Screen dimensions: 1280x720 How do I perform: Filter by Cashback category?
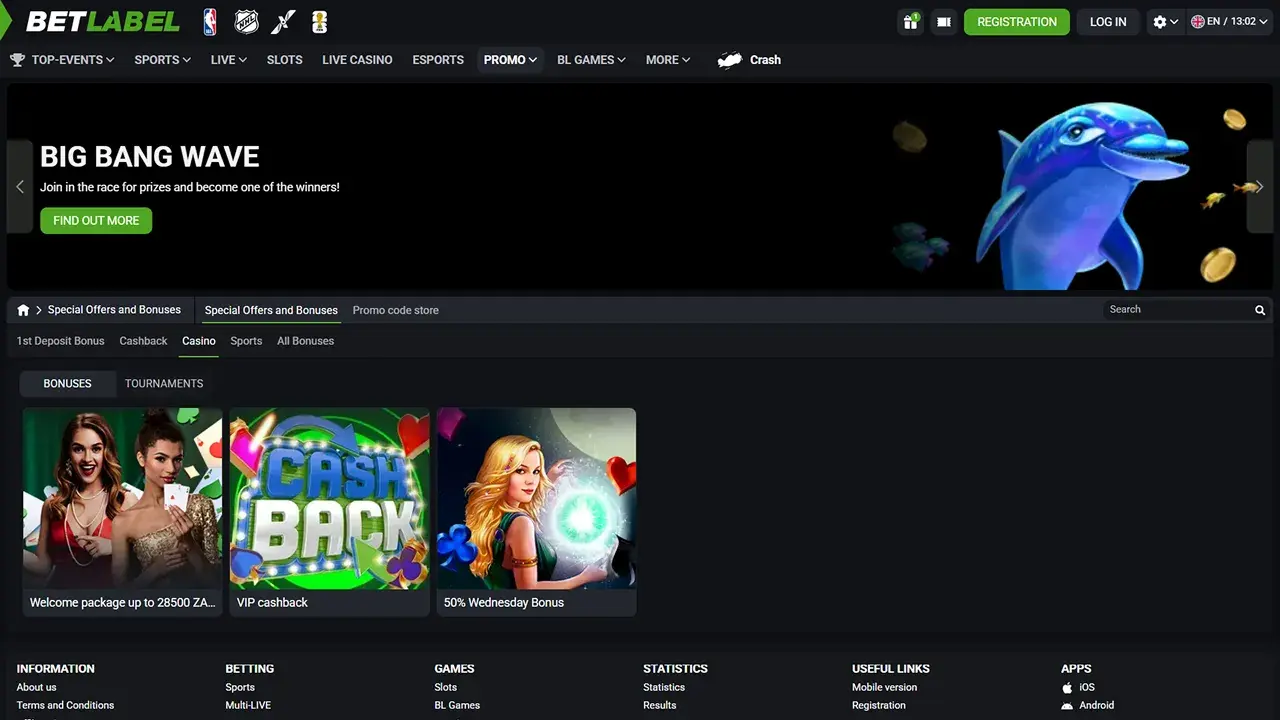(143, 341)
